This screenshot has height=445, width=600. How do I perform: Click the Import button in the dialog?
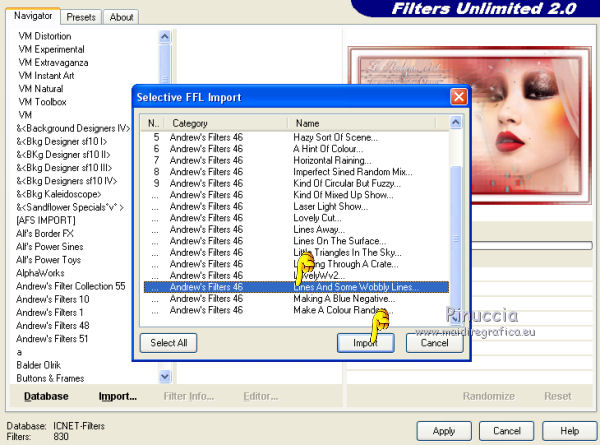pyautogui.click(x=365, y=343)
